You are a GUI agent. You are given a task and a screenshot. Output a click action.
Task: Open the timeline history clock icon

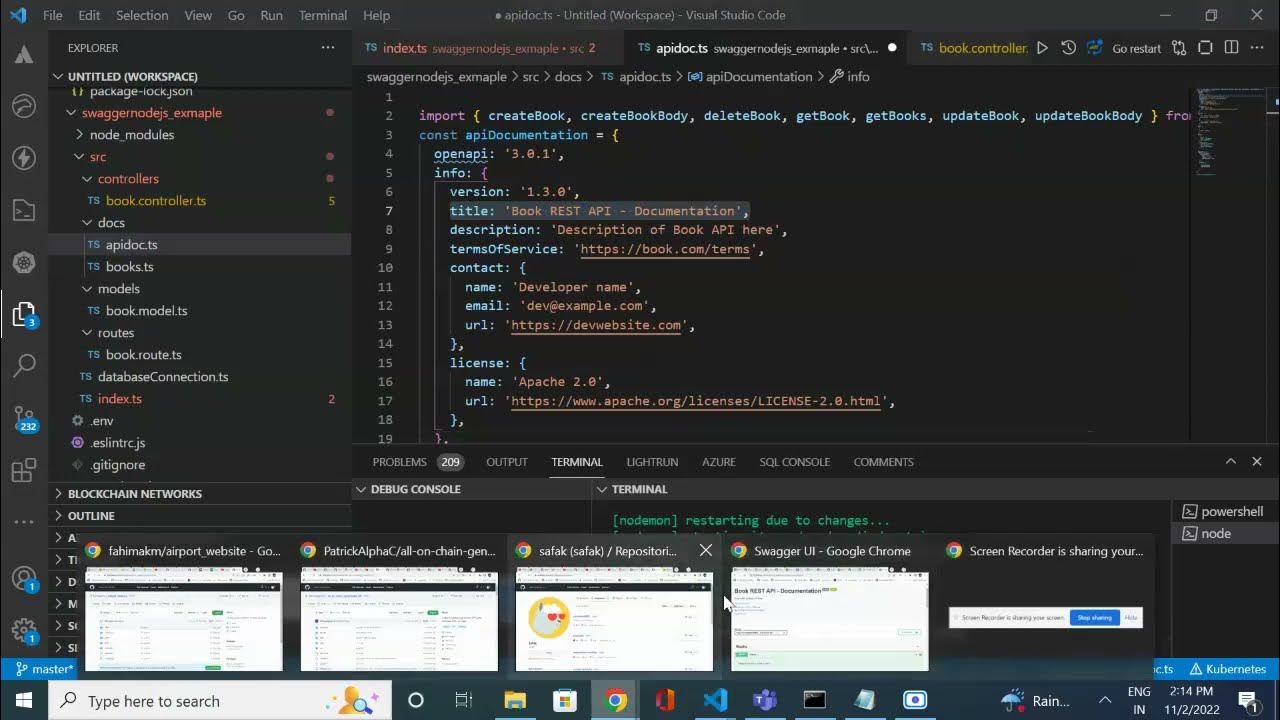pyautogui.click(x=1068, y=48)
